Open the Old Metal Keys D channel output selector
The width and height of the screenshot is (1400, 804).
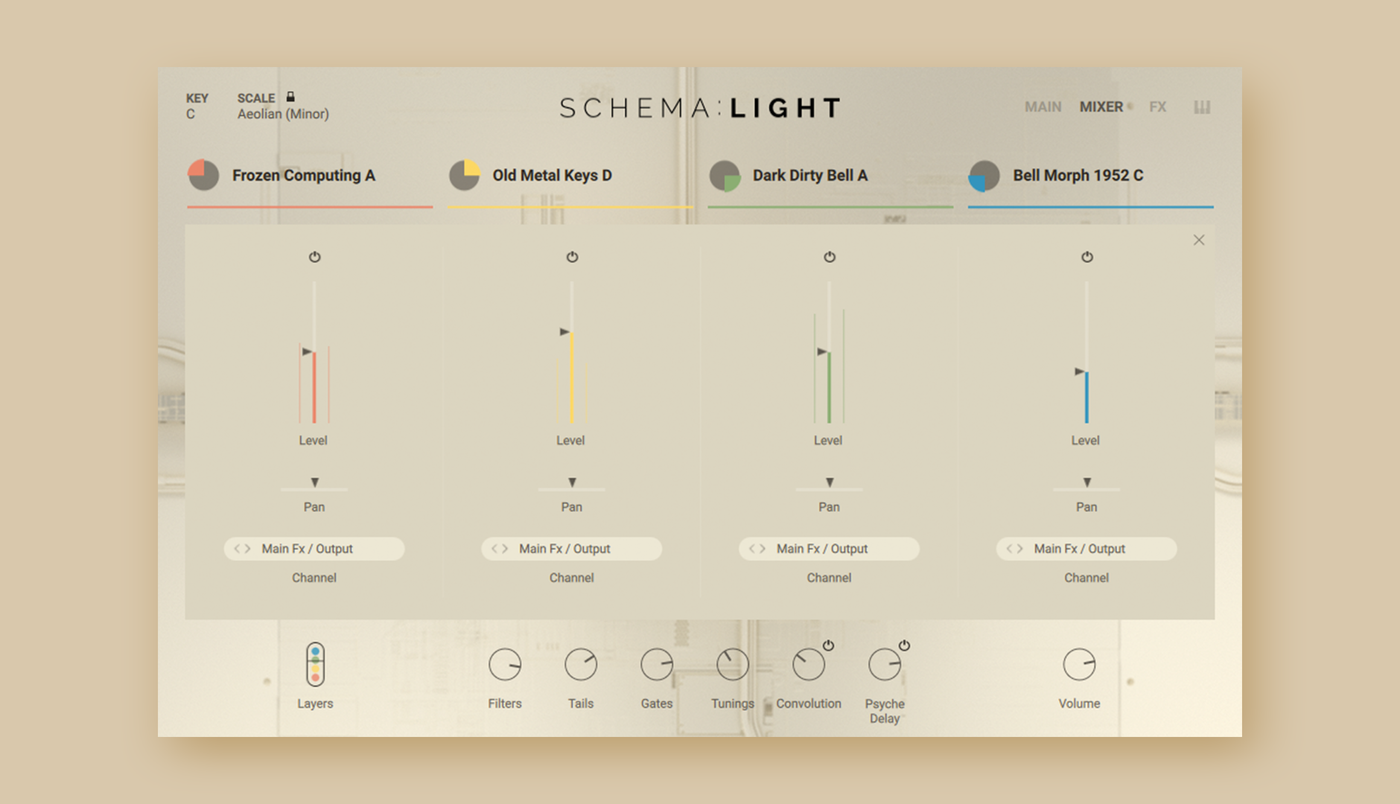(572, 549)
